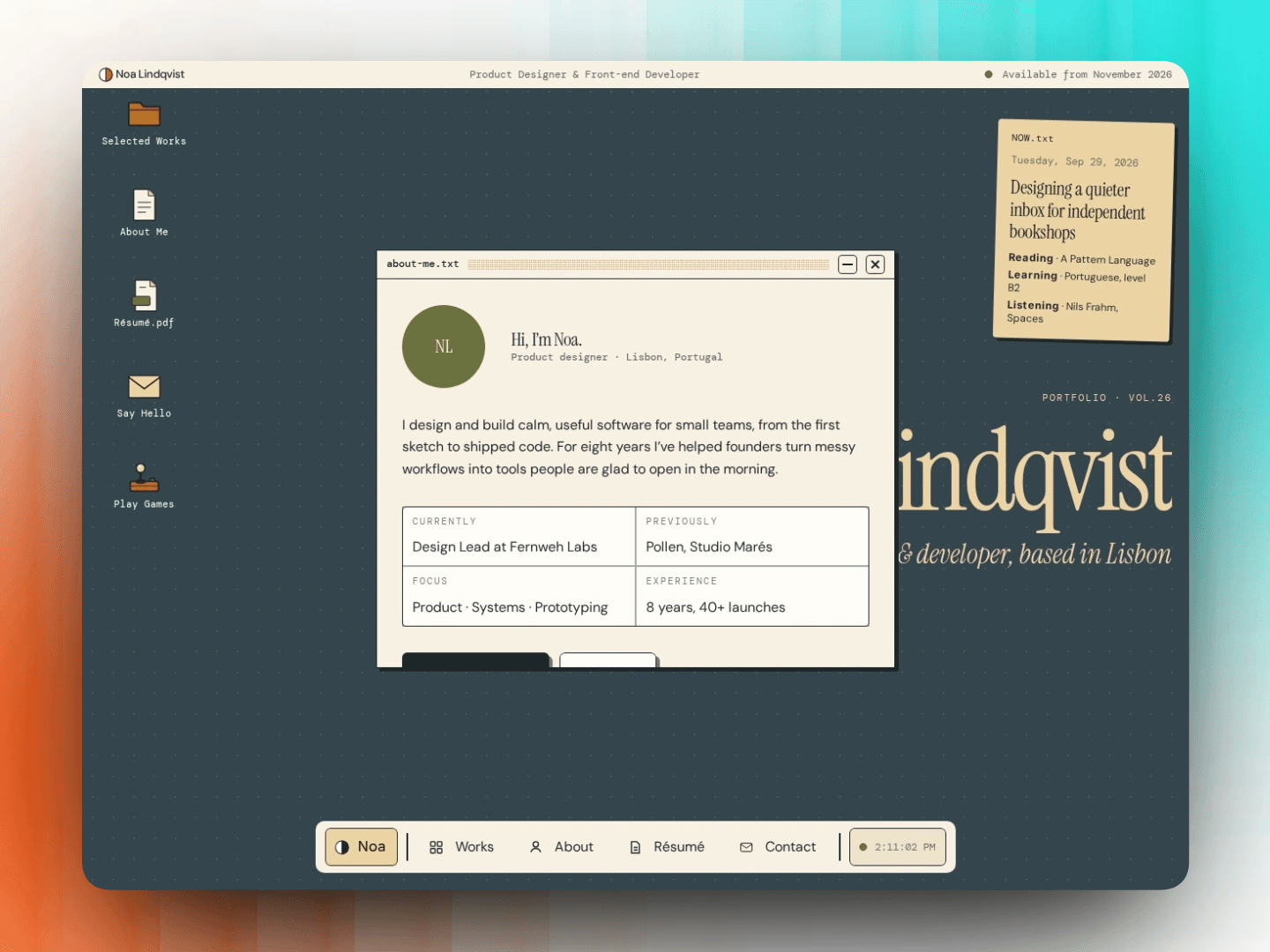Open About from the dock
Viewport: 1270px width, 952px height.
(x=562, y=847)
